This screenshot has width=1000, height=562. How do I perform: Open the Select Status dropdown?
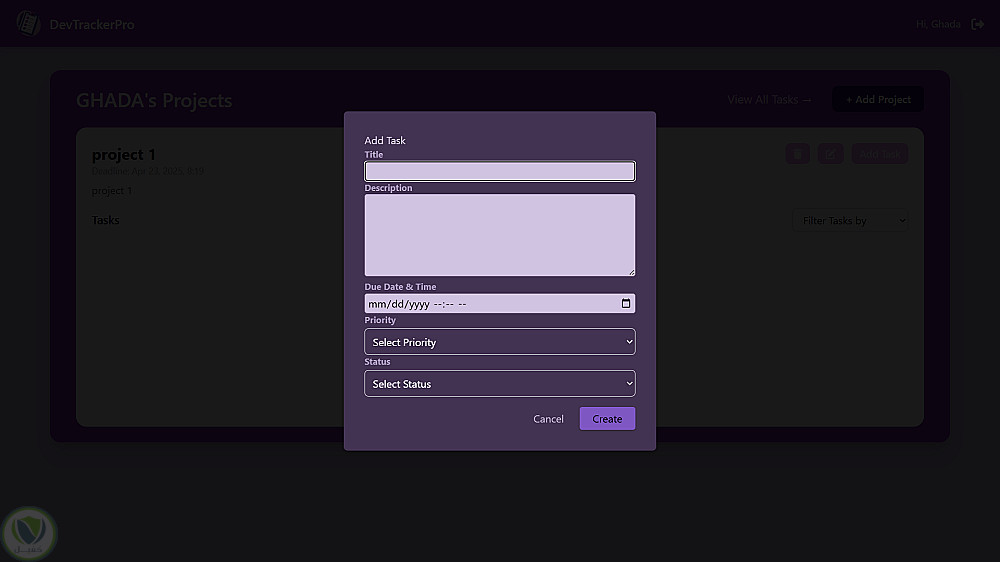click(499, 383)
